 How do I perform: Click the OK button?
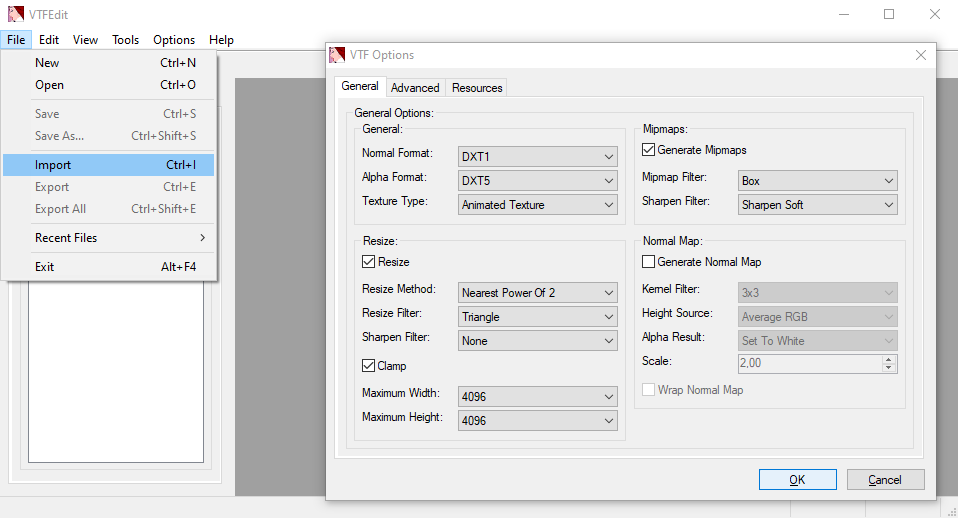pos(797,480)
